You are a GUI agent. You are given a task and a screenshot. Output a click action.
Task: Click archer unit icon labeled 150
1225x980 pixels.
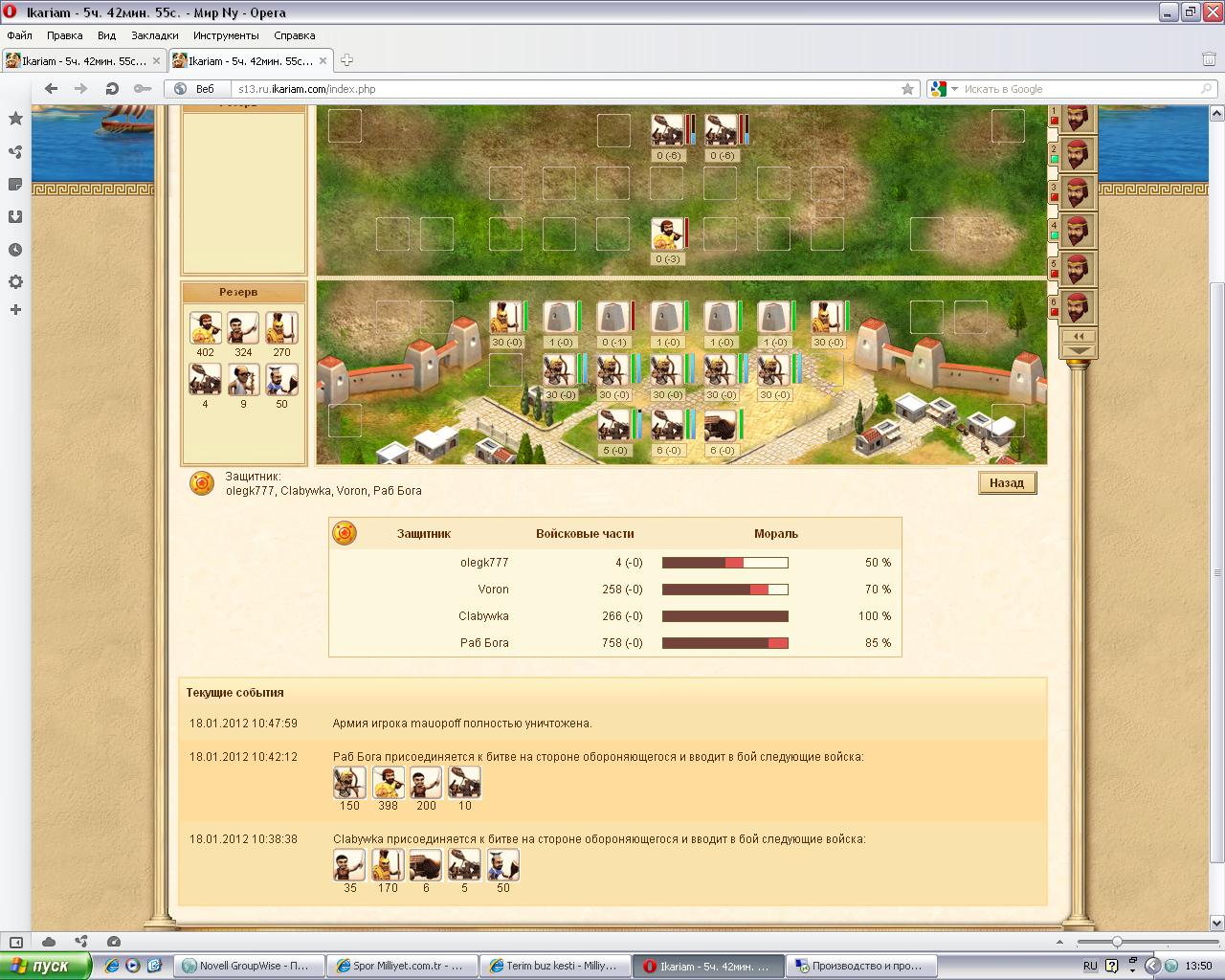tap(349, 782)
